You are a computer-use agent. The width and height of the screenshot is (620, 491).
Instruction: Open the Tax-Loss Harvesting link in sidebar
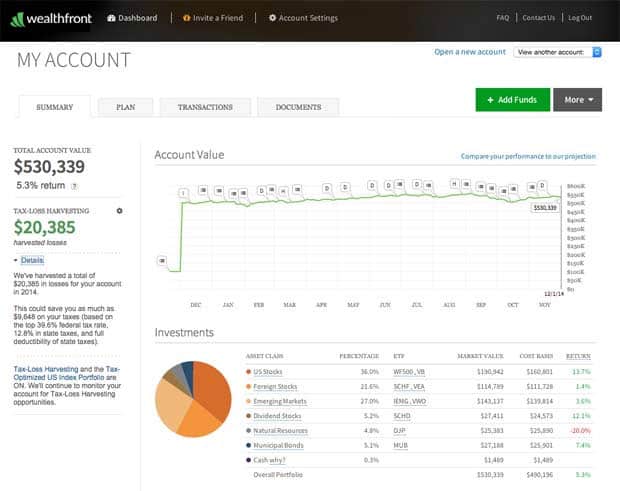point(46,369)
